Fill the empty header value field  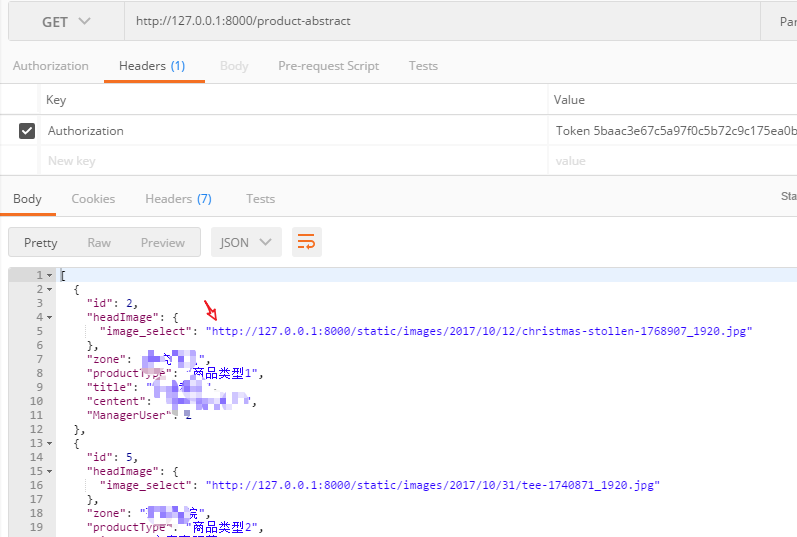point(673,161)
